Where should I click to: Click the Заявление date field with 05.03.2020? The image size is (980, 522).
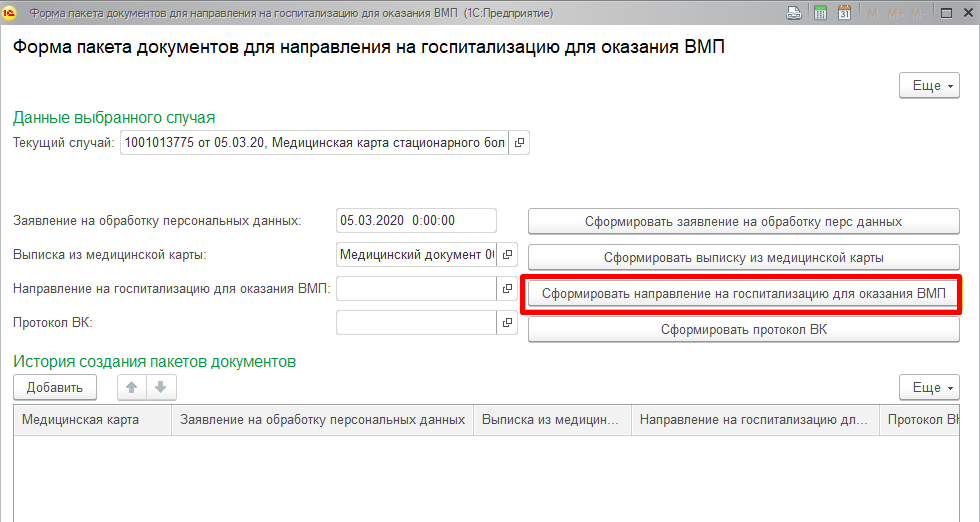[x=416, y=221]
